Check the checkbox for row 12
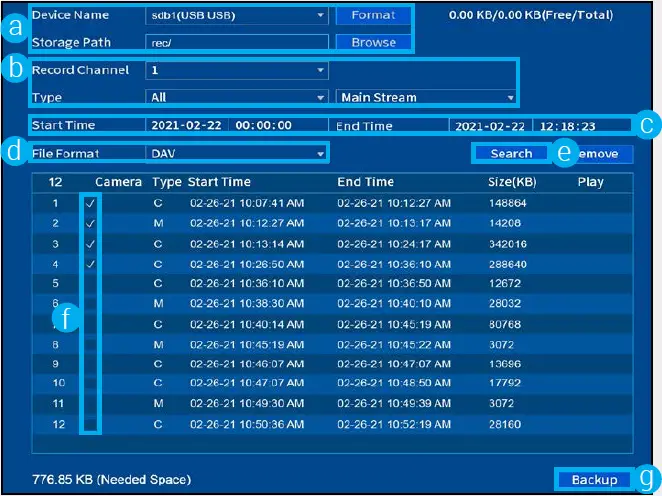The height and width of the screenshot is (496, 662). (x=90, y=424)
